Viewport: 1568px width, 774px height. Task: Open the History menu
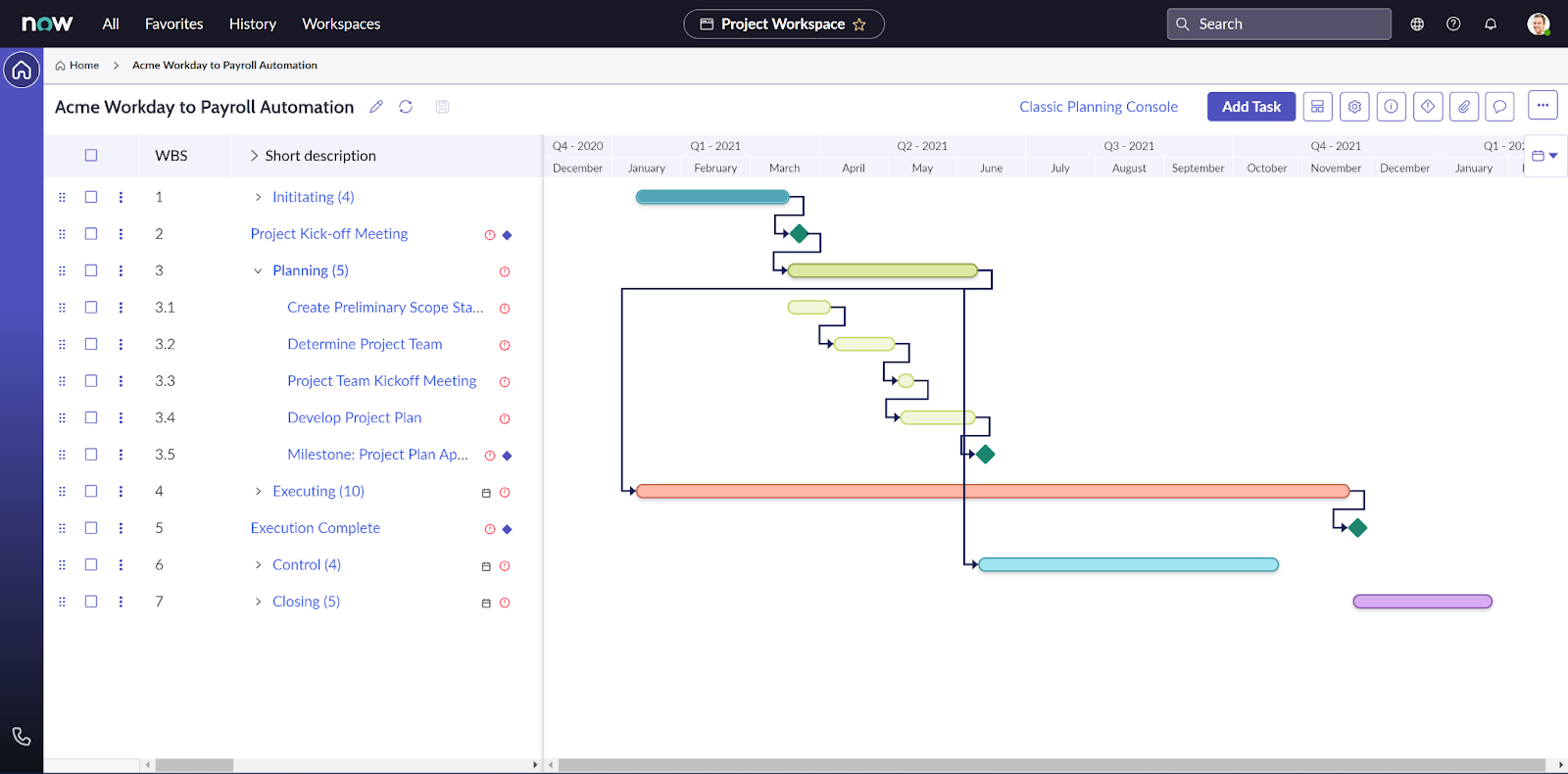click(x=253, y=24)
